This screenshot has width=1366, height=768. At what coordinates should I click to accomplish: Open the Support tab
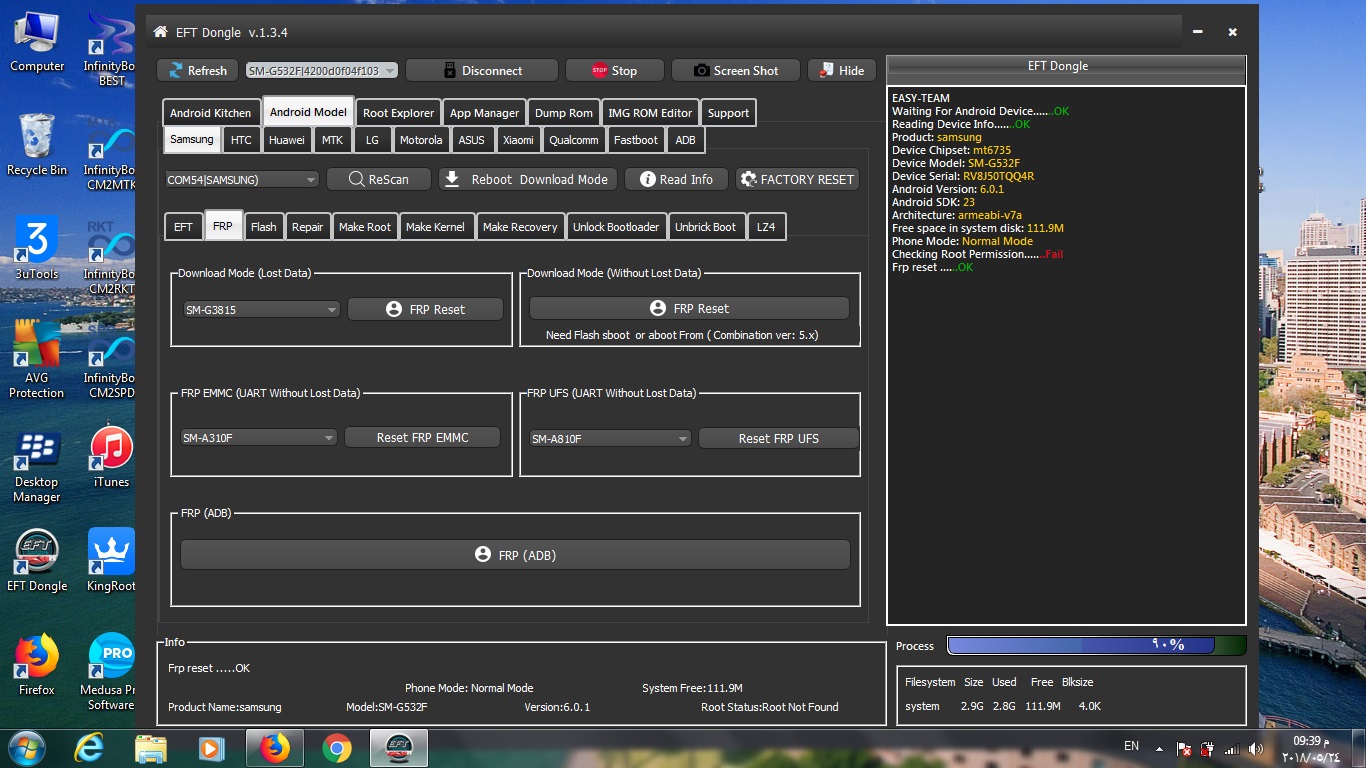click(728, 113)
